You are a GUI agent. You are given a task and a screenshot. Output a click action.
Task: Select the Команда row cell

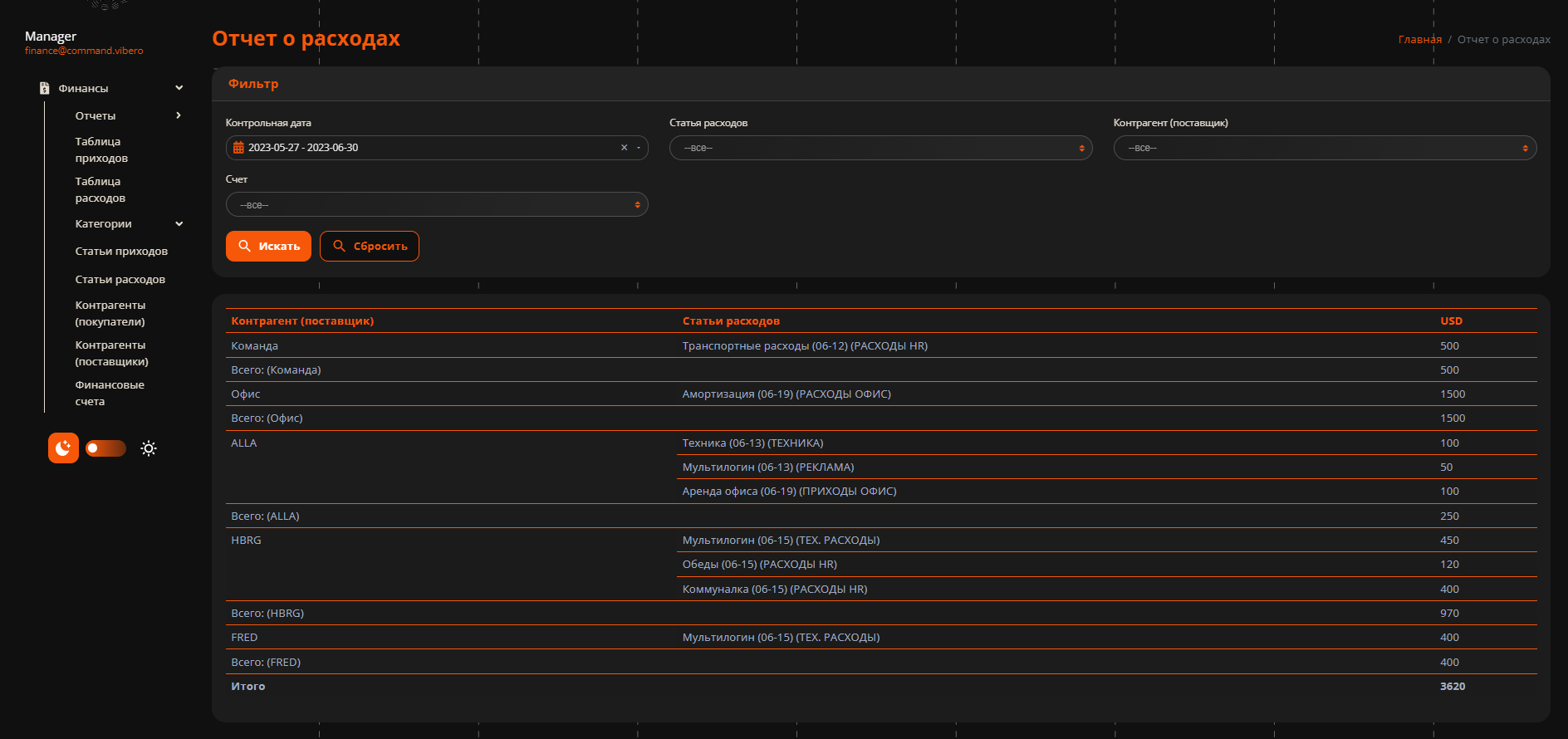[254, 345]
